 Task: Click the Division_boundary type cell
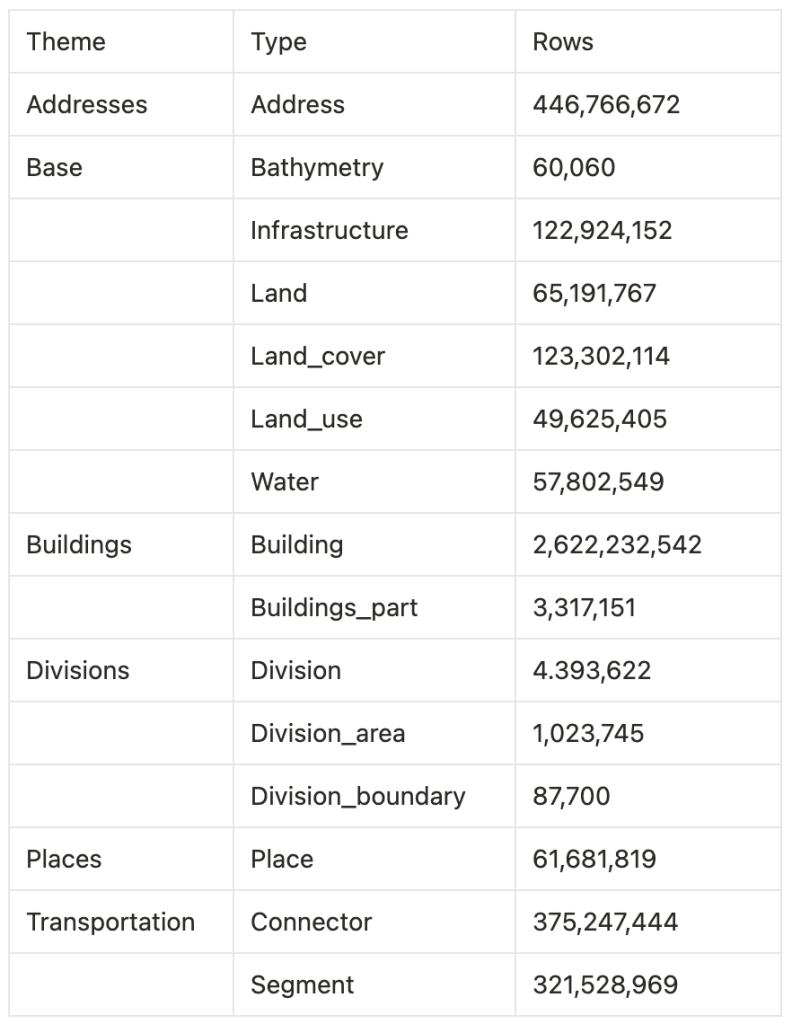(358, 796)
